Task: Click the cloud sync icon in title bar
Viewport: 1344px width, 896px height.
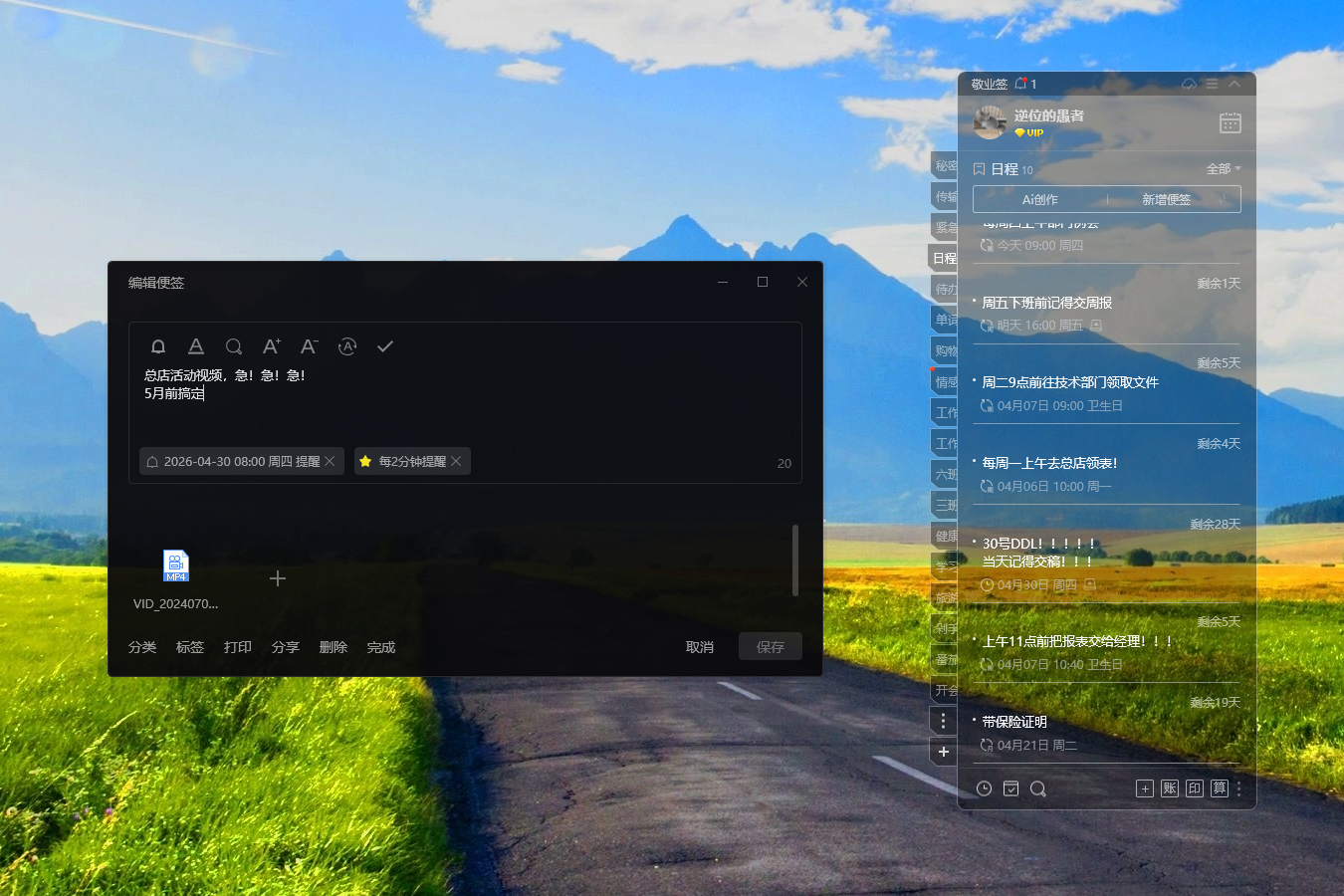Action: [1189, 84]
